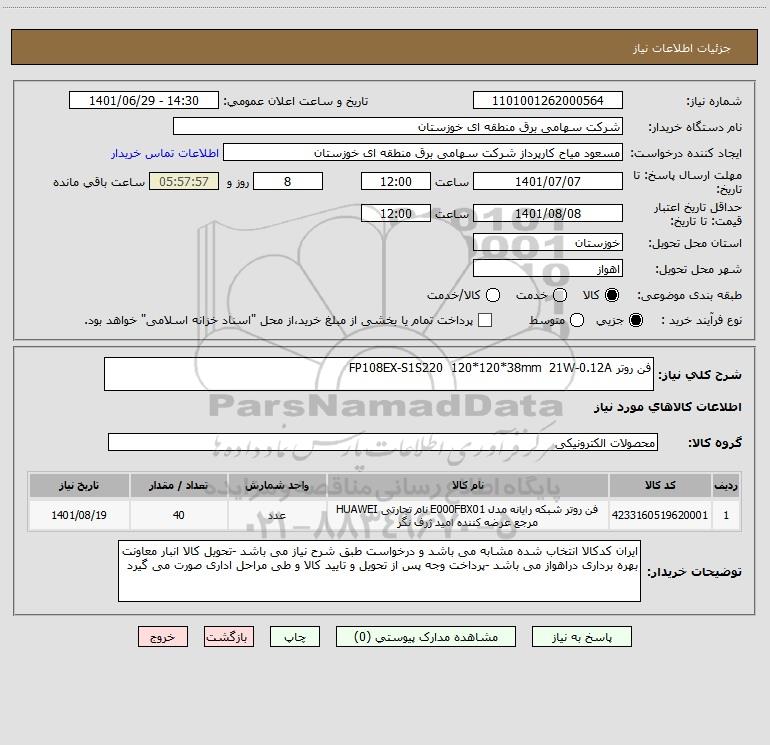770x745 pixels.
Task: Select the کالا radio button
Action: 612,295
